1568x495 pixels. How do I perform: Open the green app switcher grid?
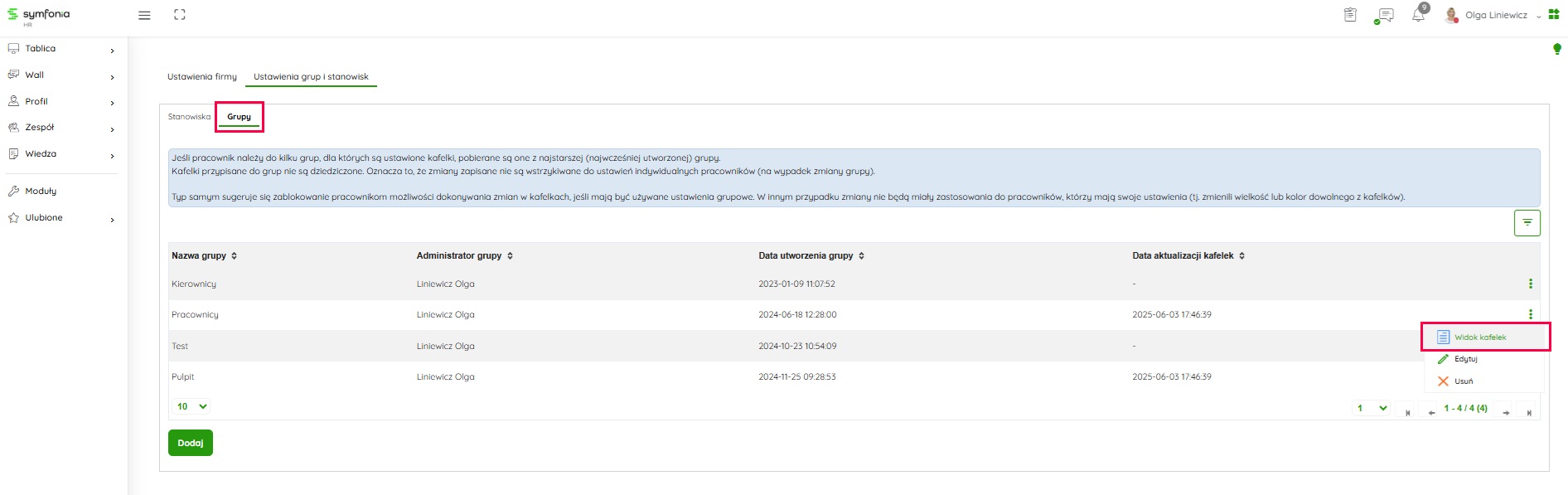click(1554, 14)
